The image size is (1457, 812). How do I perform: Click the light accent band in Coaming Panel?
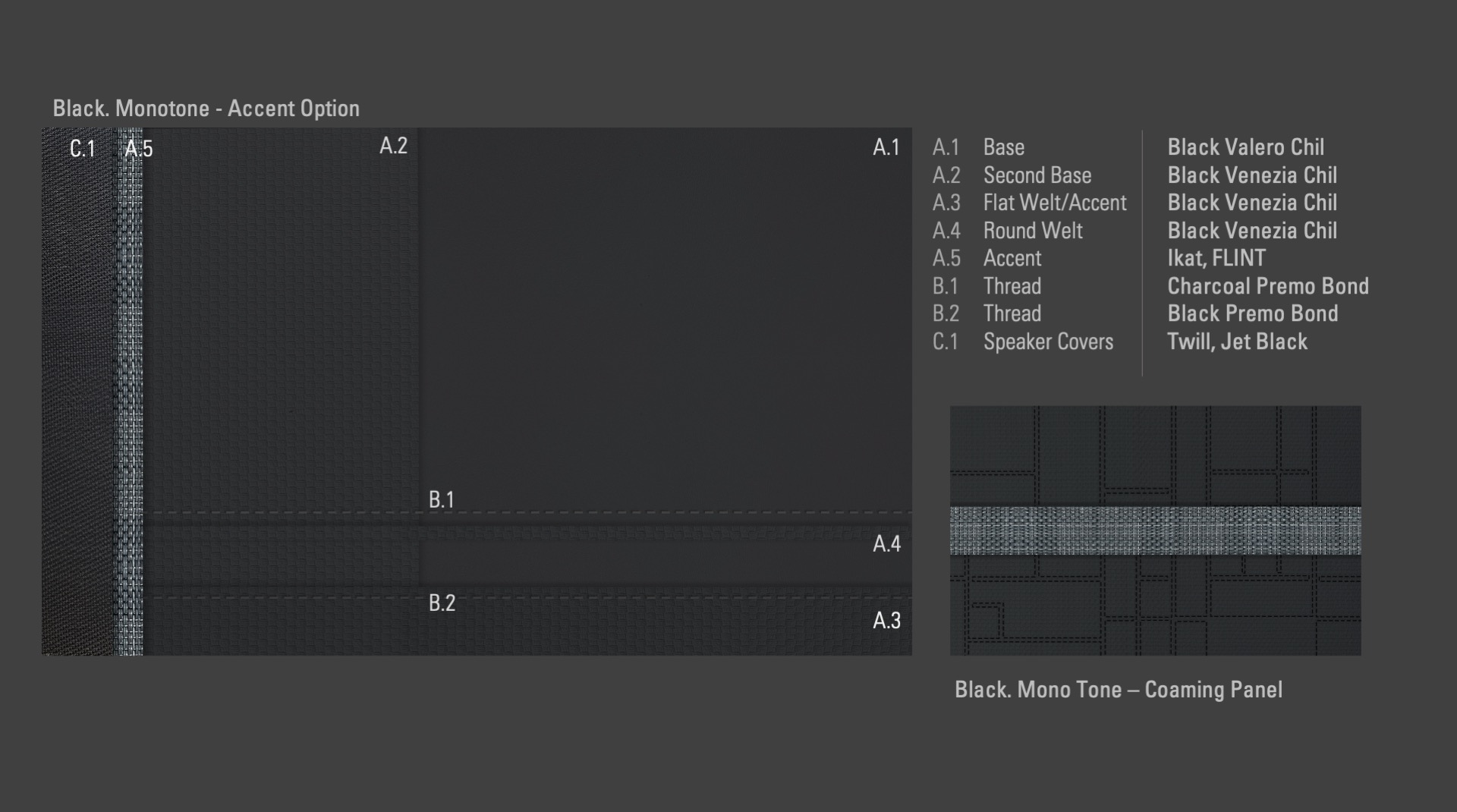pyautogui.click(x=1155, y=530)
